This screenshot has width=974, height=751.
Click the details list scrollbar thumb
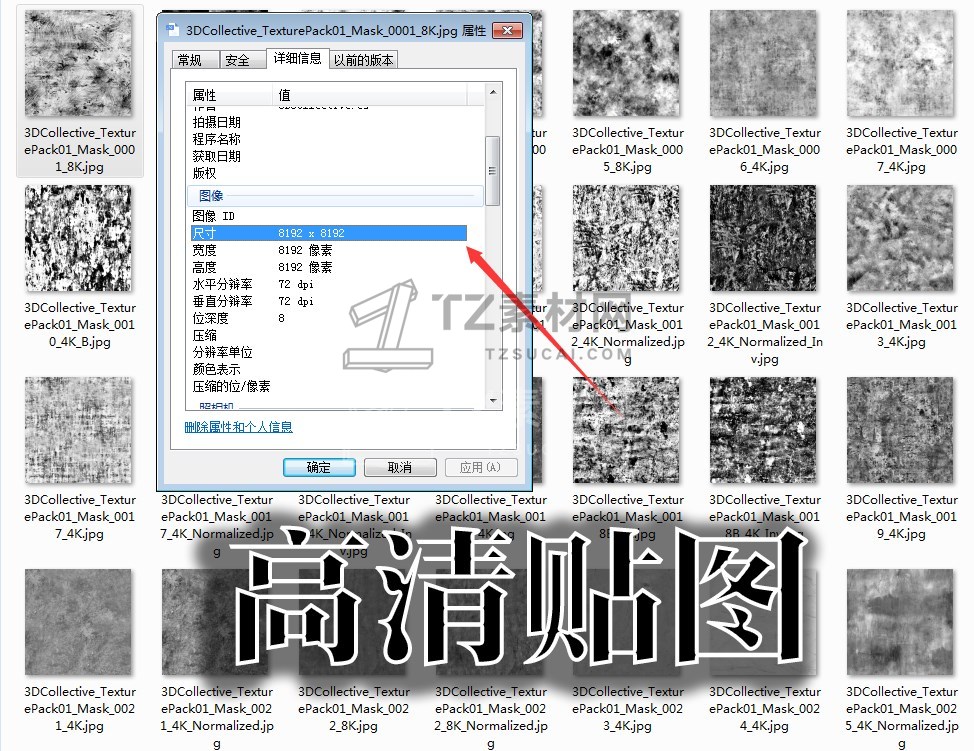tap(493, 171)
